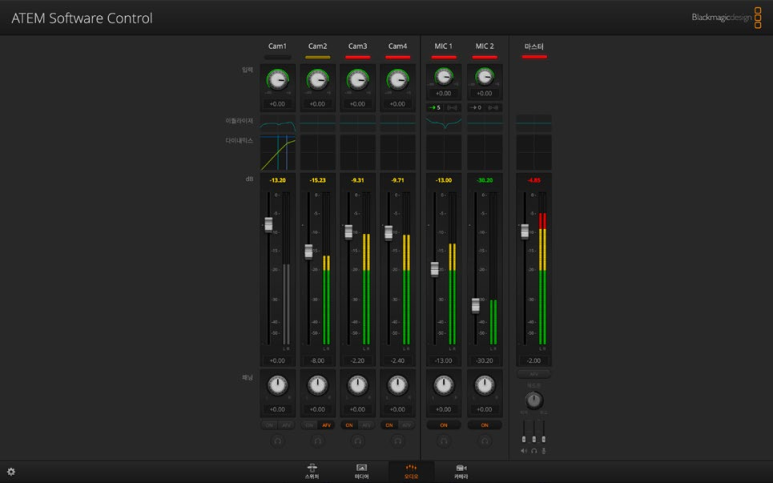Viewport: 773px width, 483px height.
Task: Enable AFV on Cam3
Action: (x=366, y=425)
